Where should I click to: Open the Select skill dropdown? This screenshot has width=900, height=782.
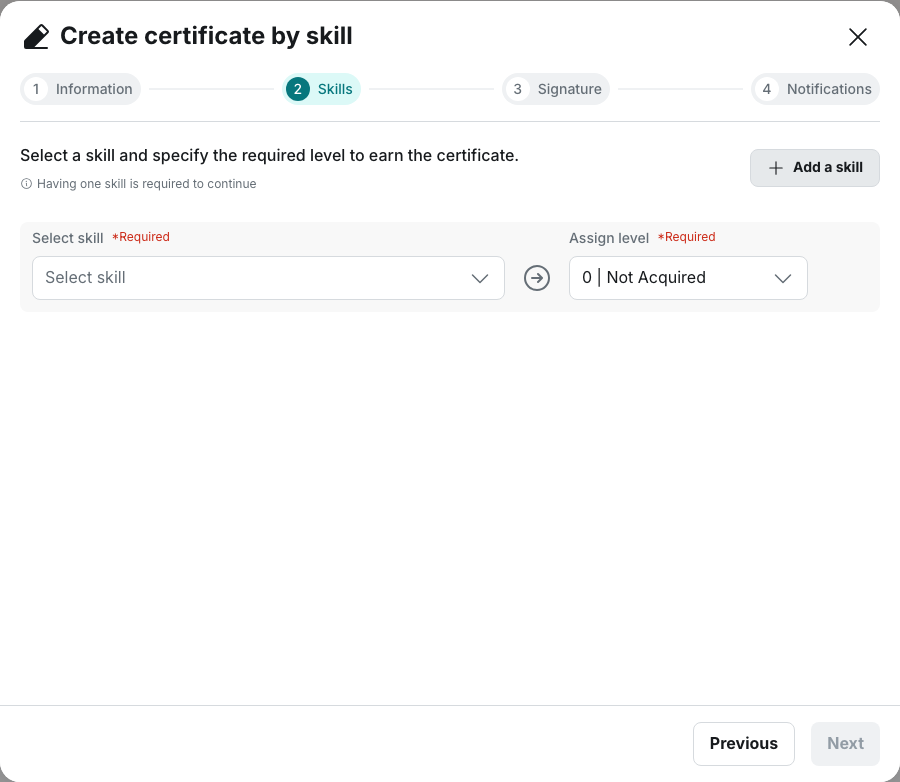(x=268, y=278)
